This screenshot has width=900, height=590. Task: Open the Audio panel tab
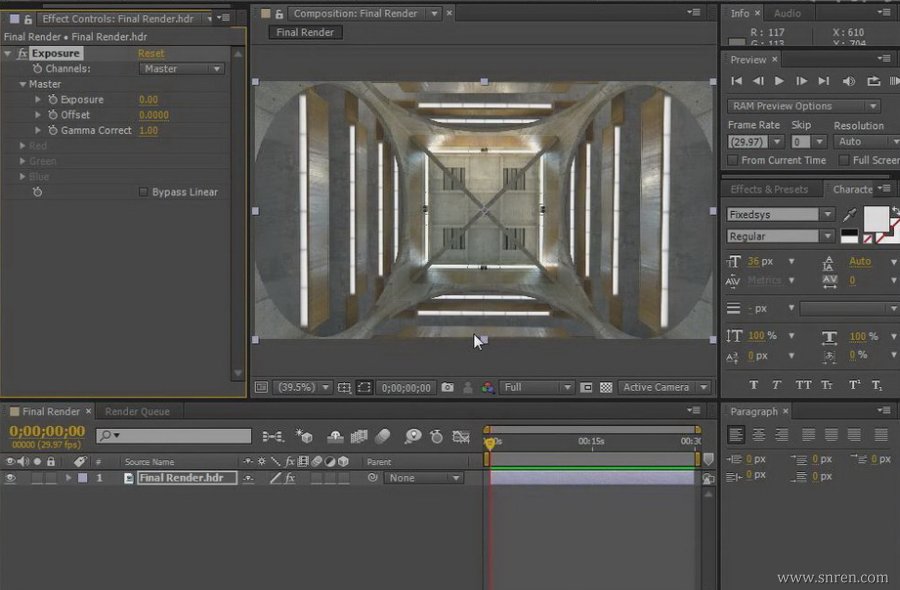[x=787, y=13]
